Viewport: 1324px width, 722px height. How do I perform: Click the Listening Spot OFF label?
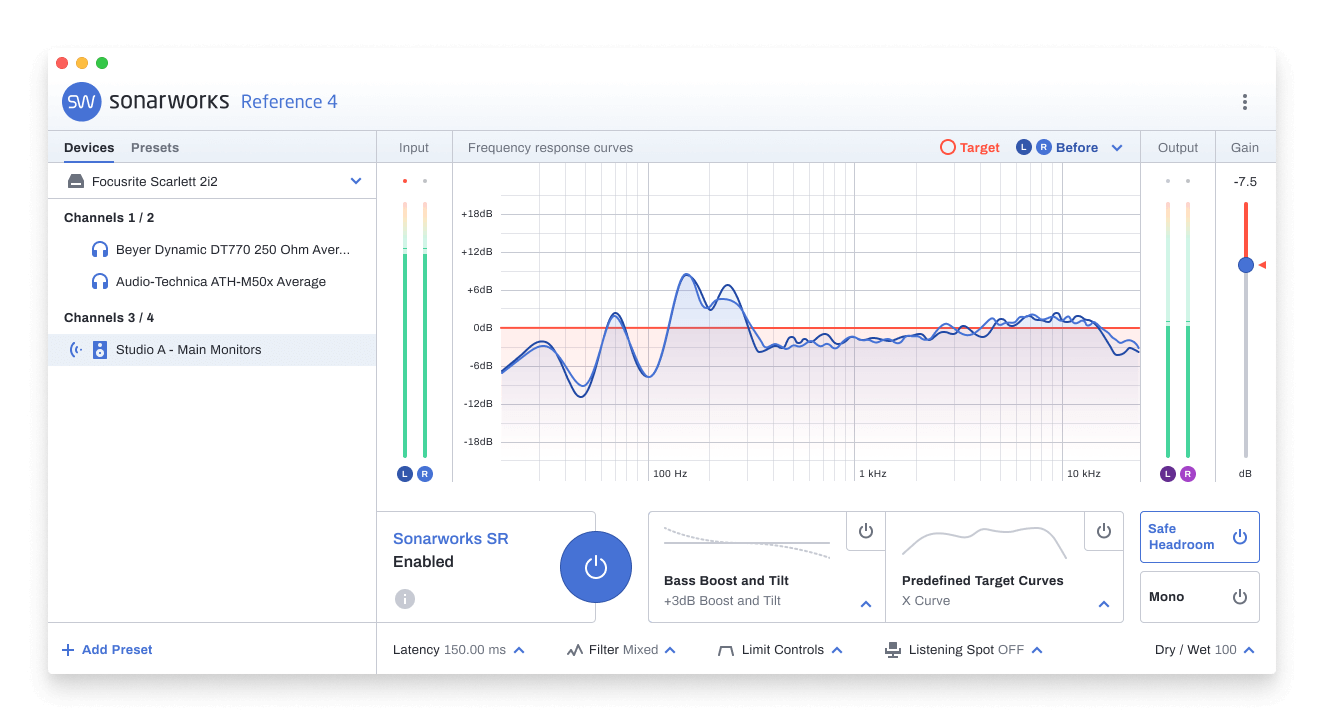point(966,650)
